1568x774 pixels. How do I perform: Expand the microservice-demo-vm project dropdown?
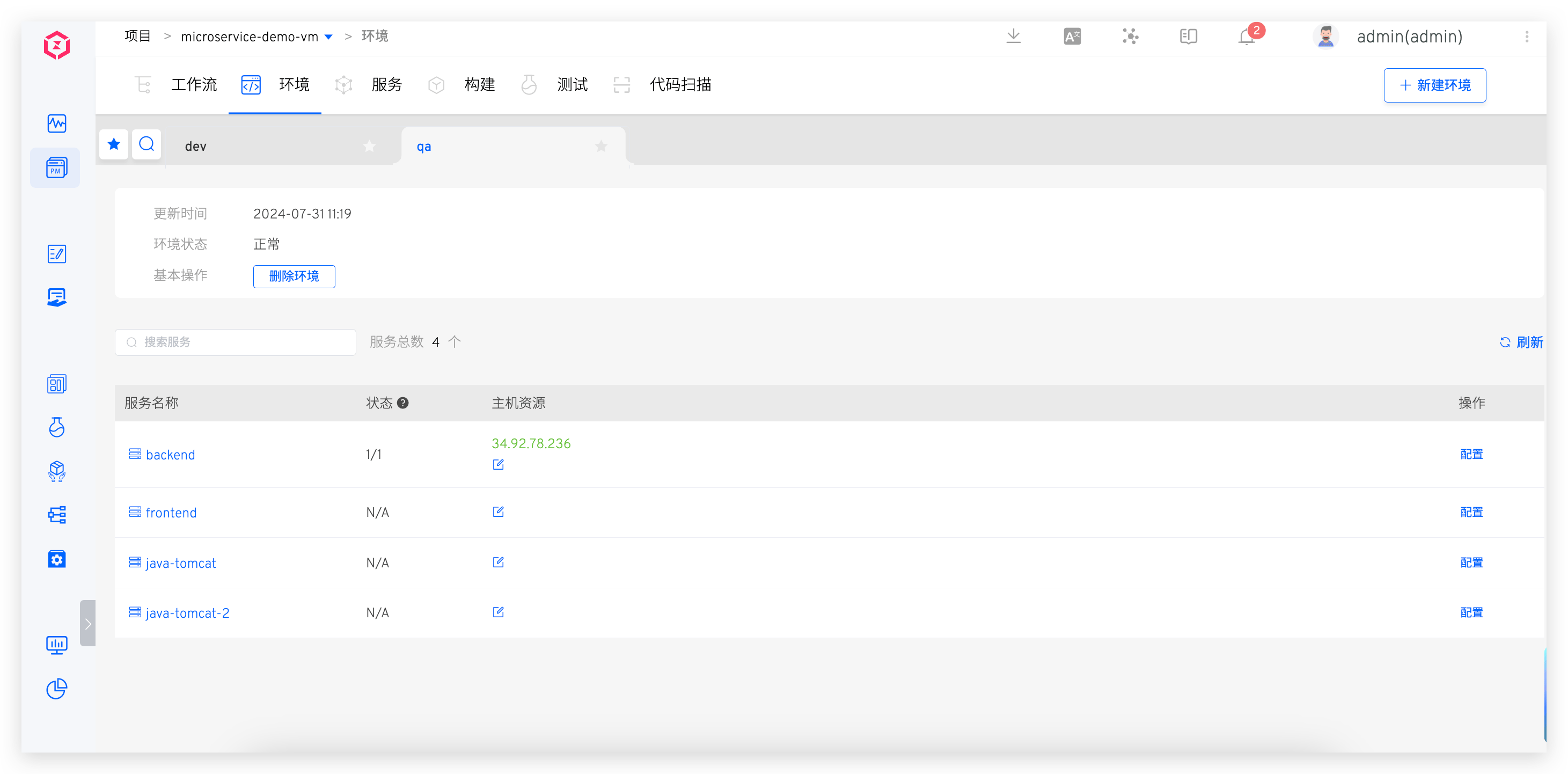(x=329, y=37)
